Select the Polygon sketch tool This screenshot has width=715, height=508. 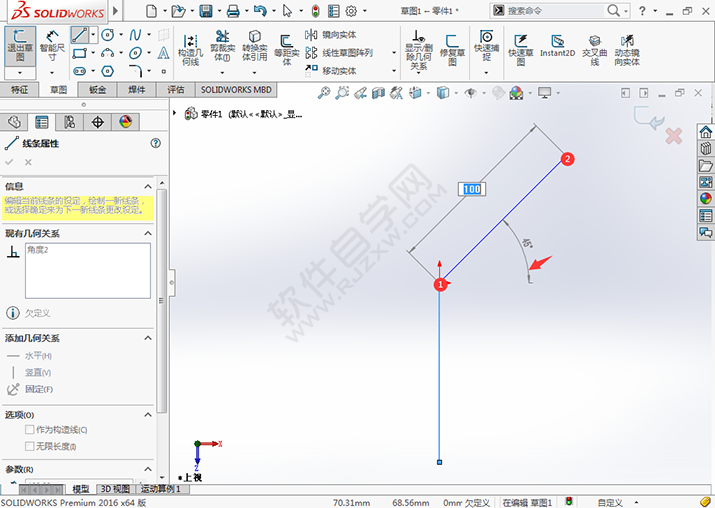(108, 71)
